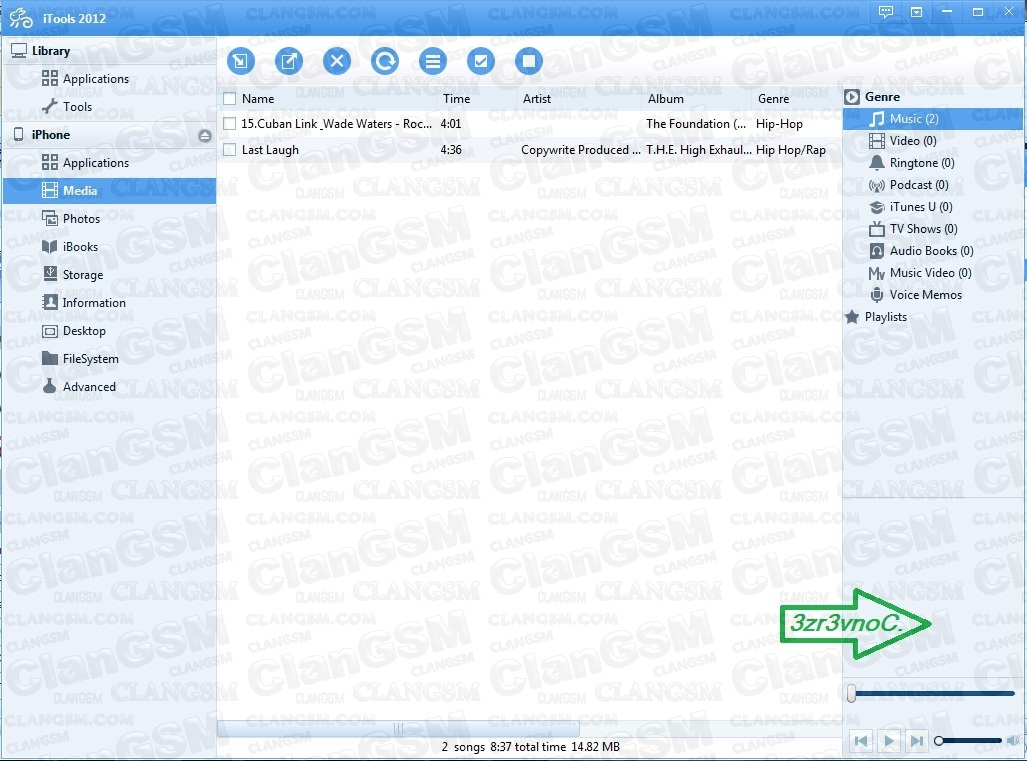1027x761 pixels.
Task: Open the title bar dropdown menu icon
Action: click(916, 12)
